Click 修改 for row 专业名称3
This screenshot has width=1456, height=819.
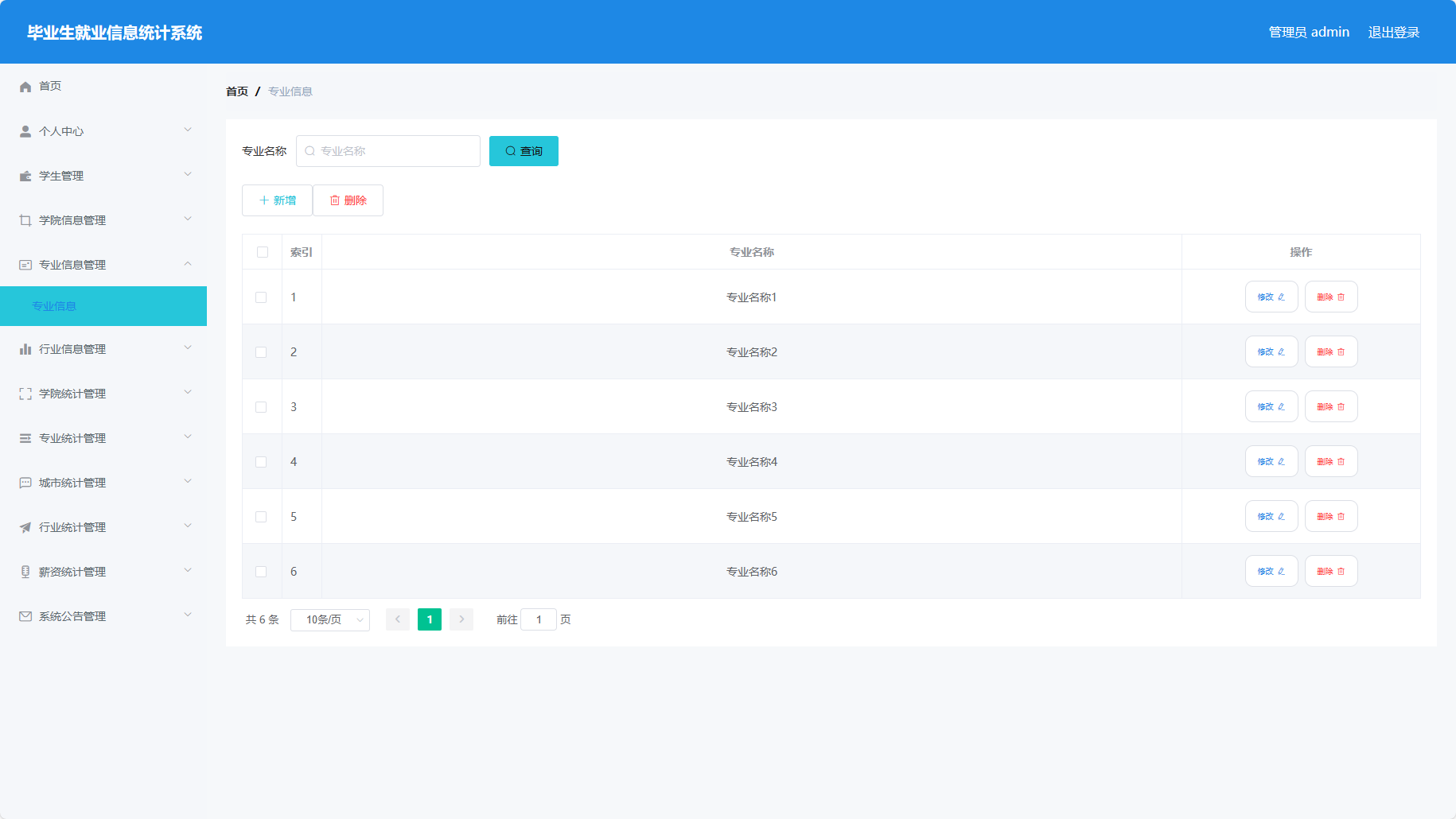(x=1271, y=406)
